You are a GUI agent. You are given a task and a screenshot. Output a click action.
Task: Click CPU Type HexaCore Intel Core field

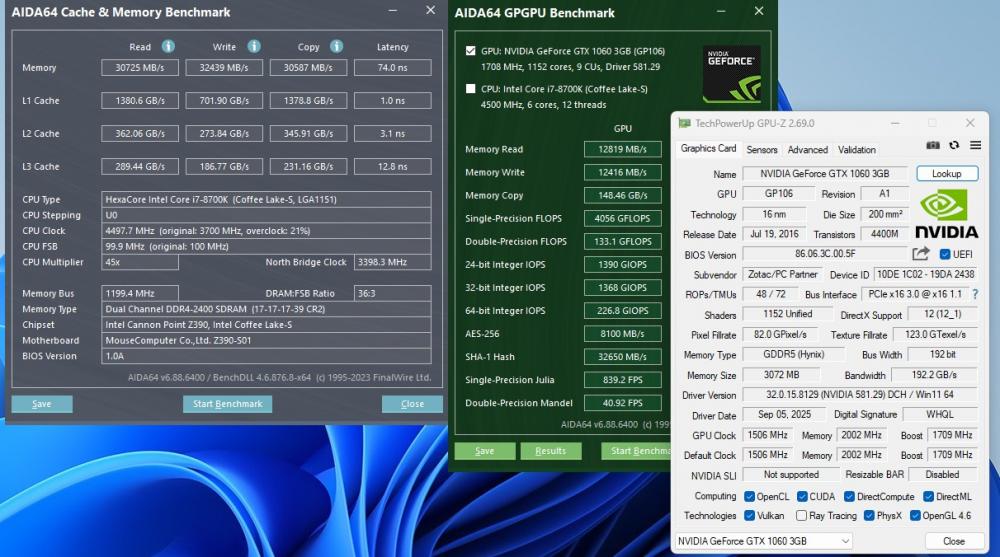[x=266, y=199]
